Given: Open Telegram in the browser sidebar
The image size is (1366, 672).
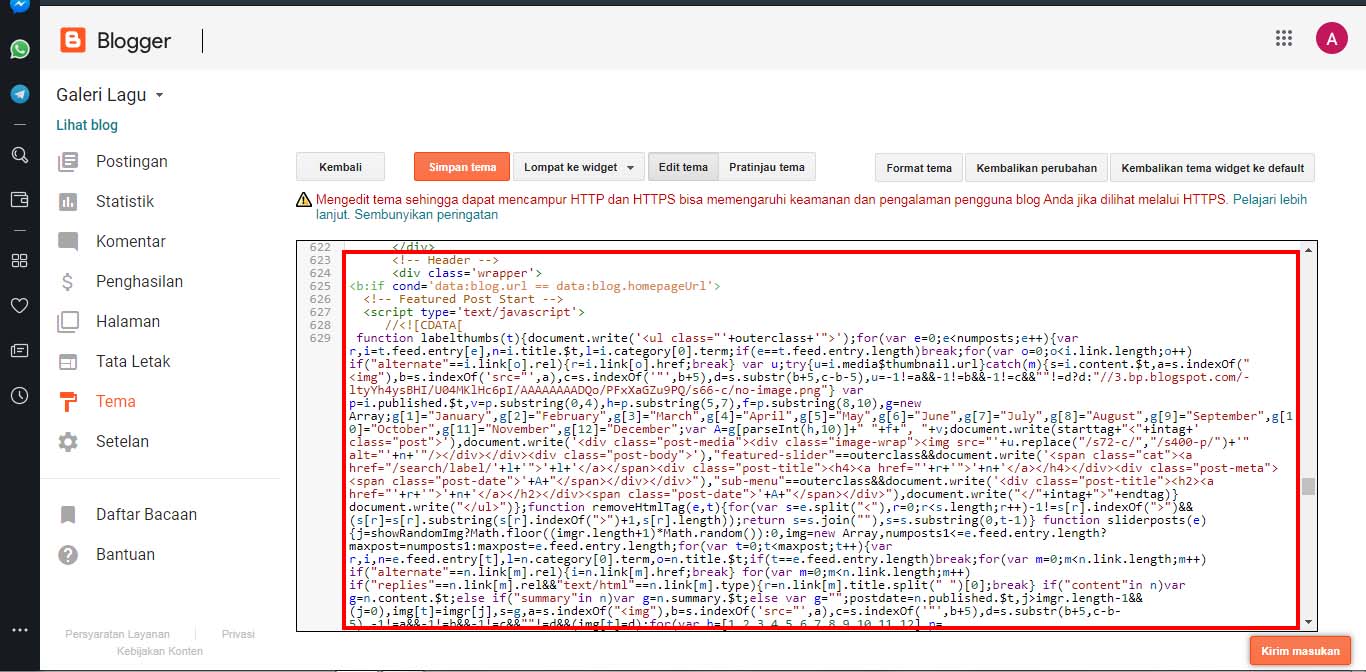Looking at the screenshot, I should click(20, 93).
